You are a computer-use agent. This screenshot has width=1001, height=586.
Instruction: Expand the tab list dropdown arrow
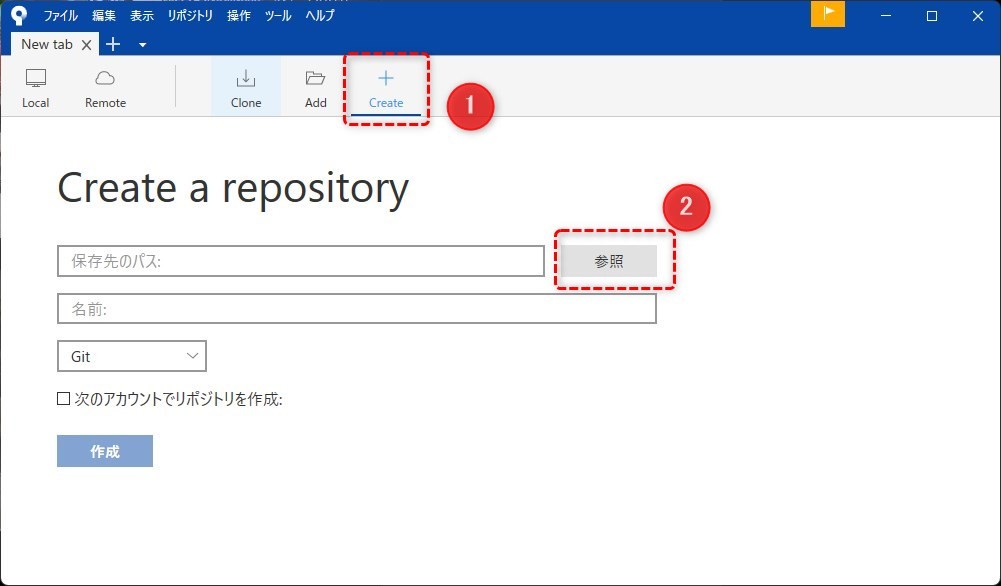(x=142, y=45)
